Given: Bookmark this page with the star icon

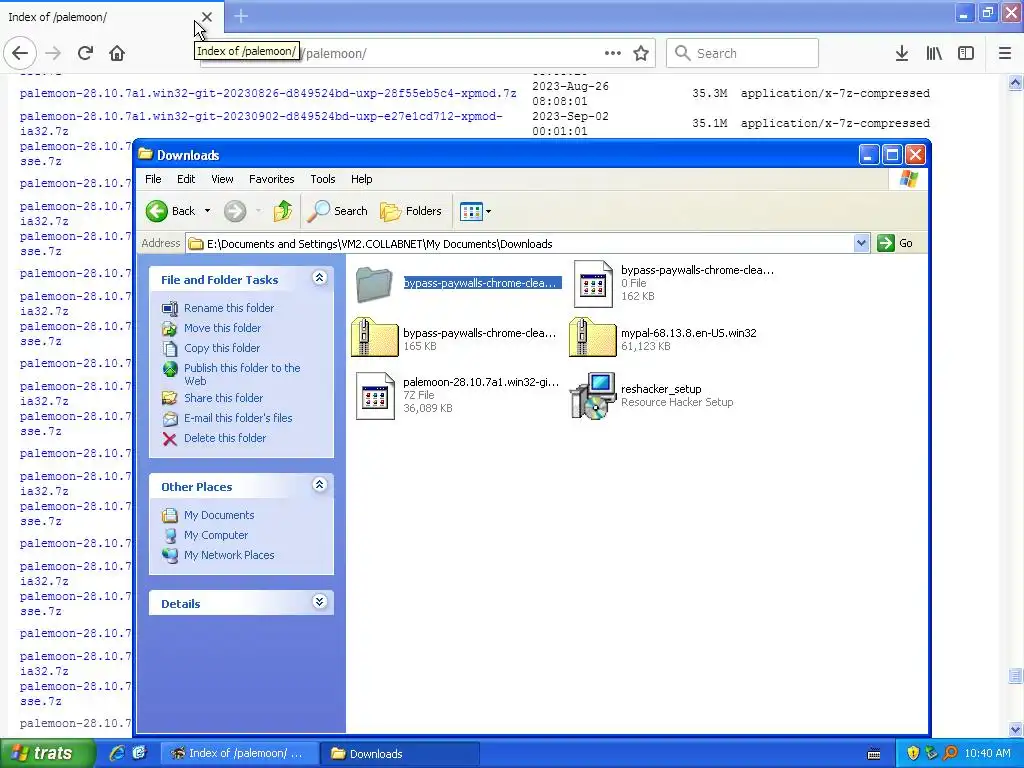Looking at the screenshot, I should coord(641,53).
